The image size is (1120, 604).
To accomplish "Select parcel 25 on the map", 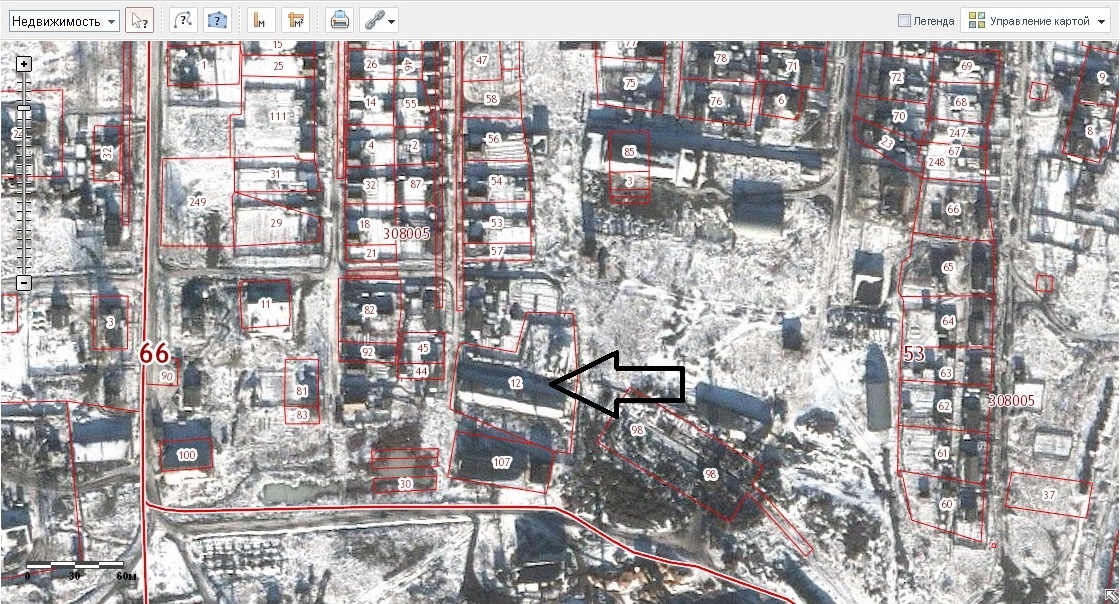I will coord(279,66).
